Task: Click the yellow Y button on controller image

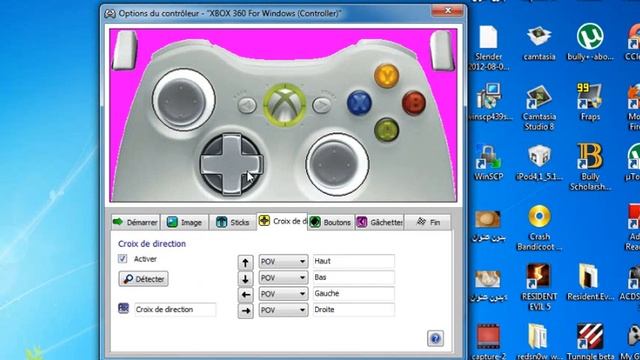Action: [x=386, y=76]
